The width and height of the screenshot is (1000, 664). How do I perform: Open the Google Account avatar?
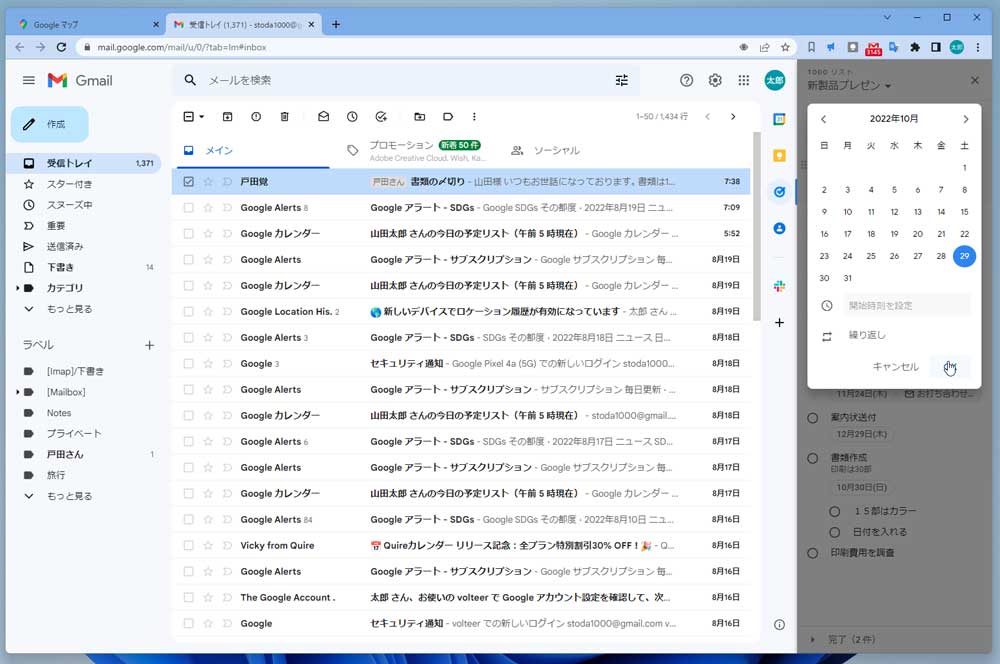click(775, 80)
